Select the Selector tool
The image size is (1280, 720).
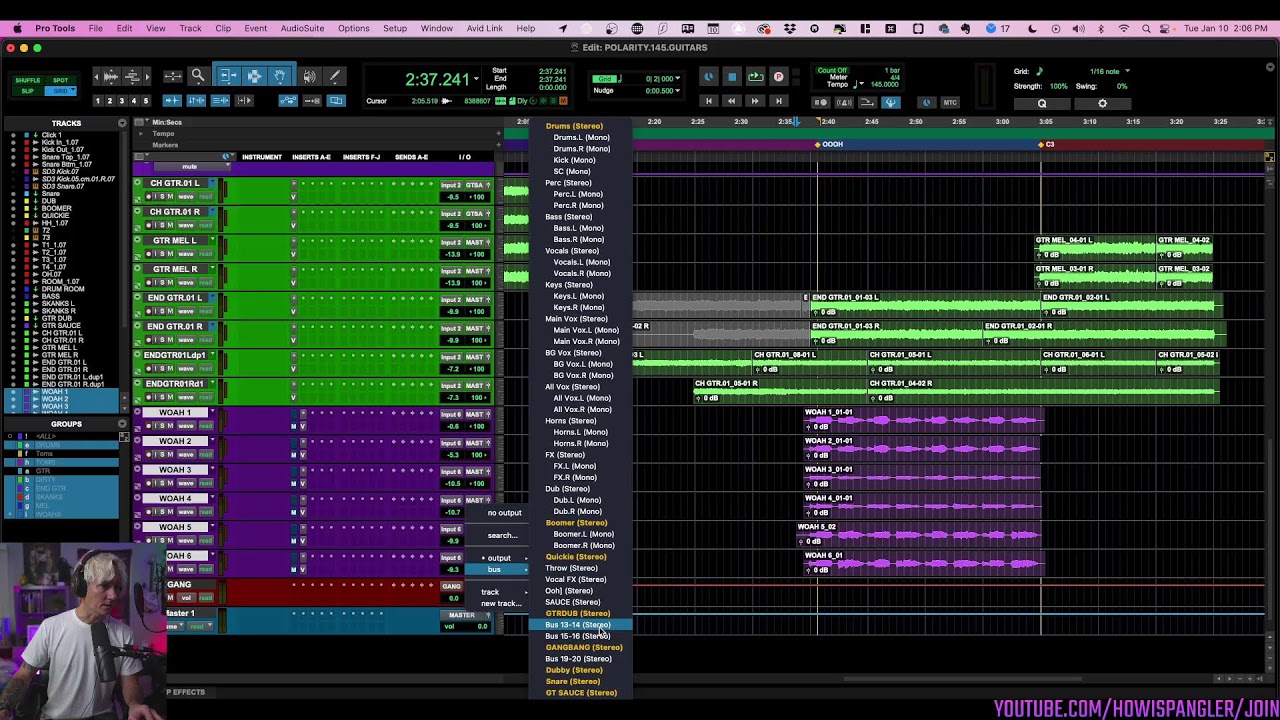coord(254,76)
